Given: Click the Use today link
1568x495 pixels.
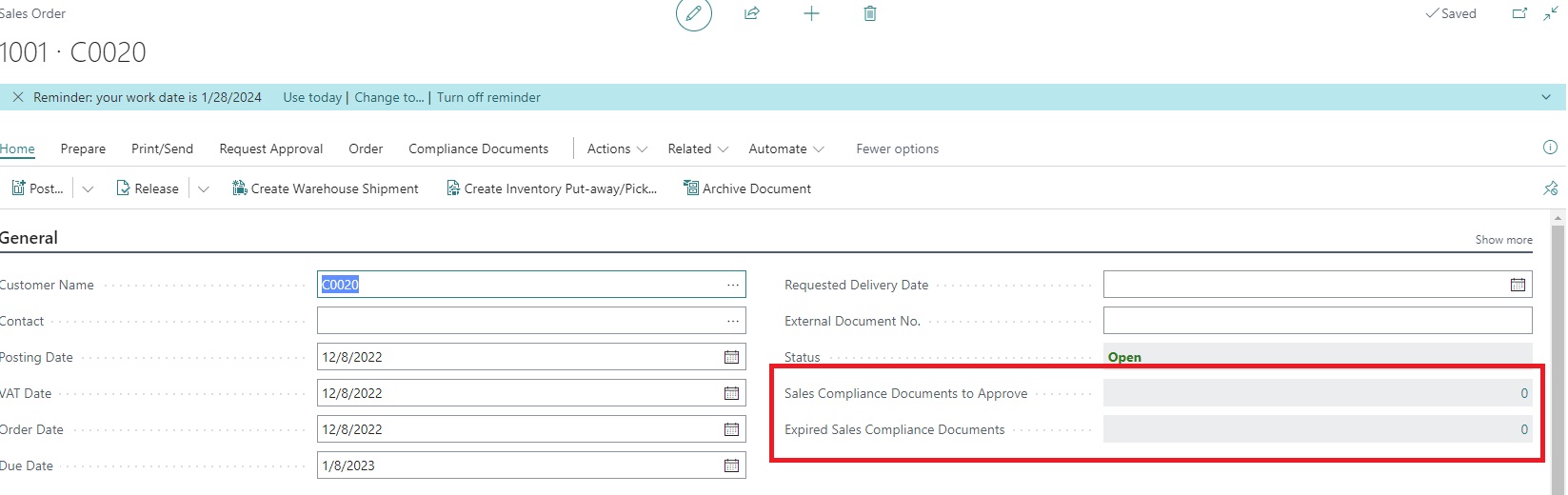Looking at the screenshot, I should point(311,97).
